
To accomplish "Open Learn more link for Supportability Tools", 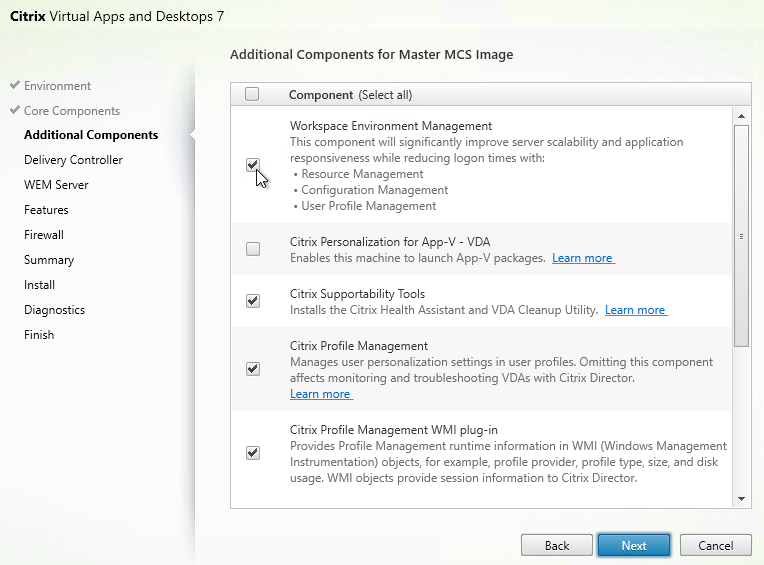I will click(636, 310).
